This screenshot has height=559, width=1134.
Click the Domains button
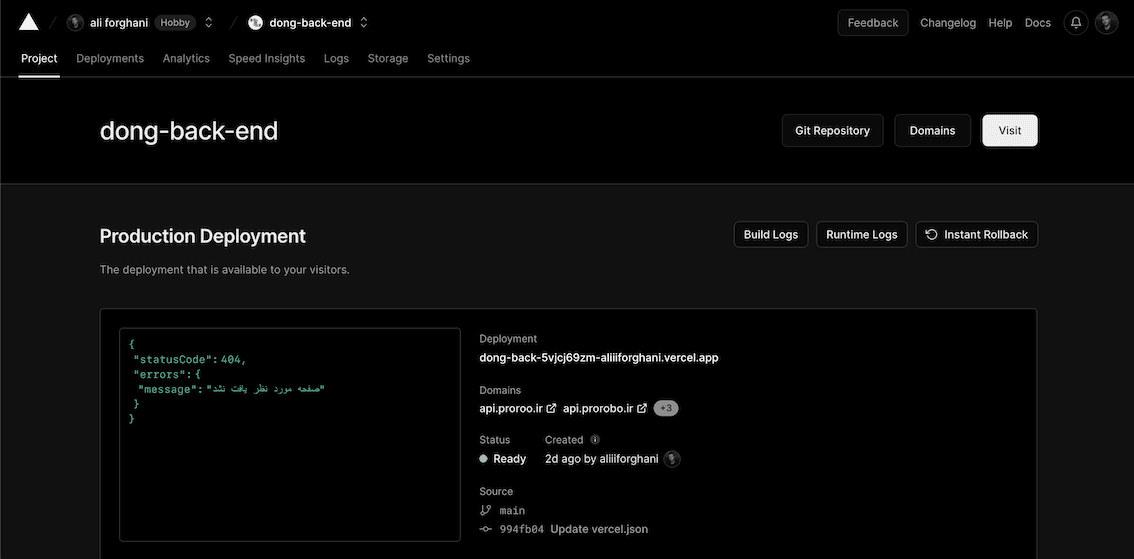click(932, 131)
